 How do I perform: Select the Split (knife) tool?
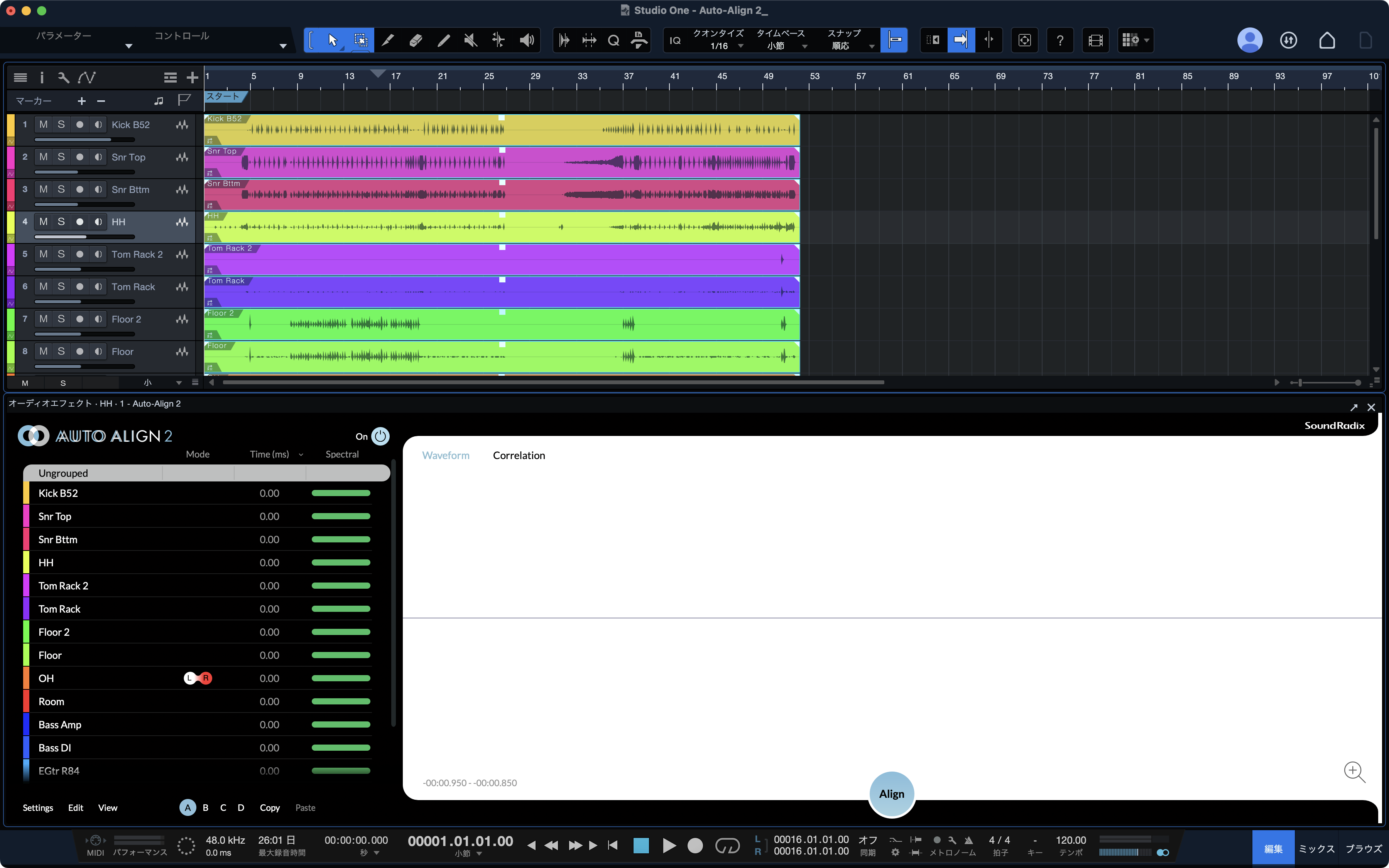click(x=388, y=40)
